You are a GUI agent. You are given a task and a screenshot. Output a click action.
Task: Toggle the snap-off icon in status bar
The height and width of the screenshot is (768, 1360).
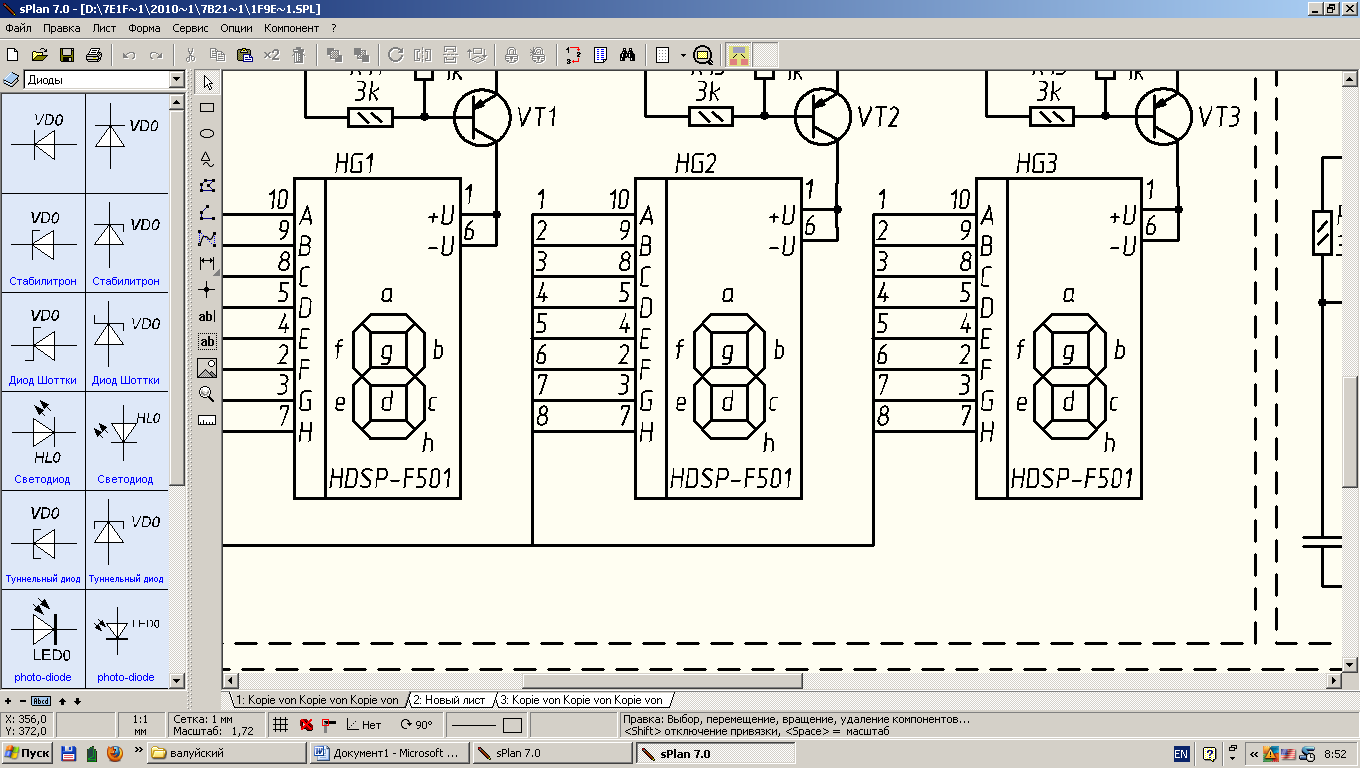306,725
